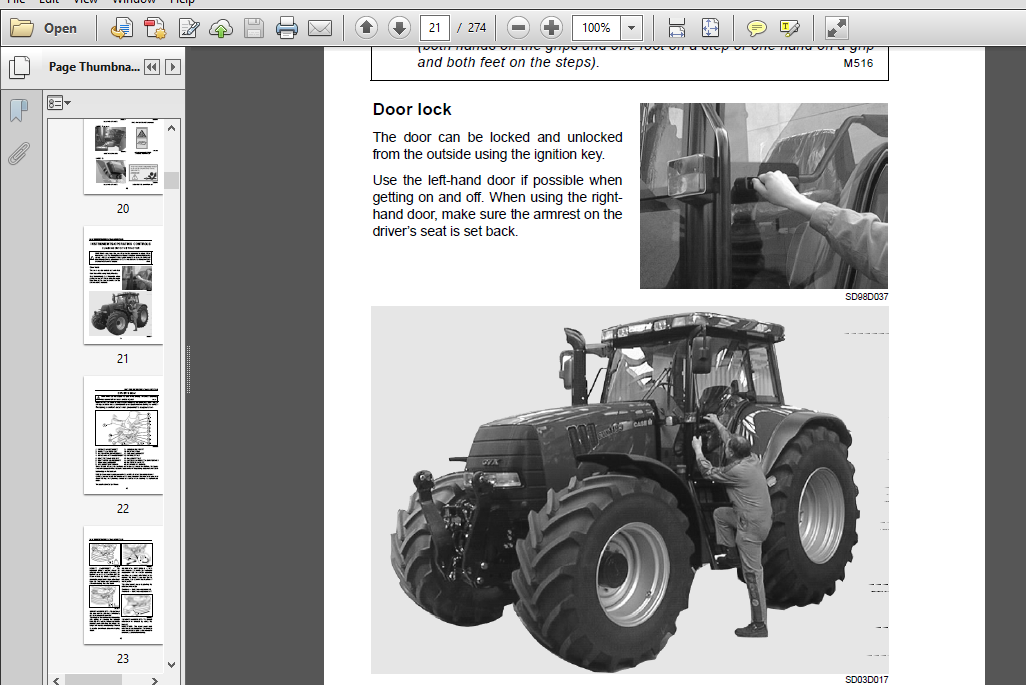Click the Page Thumbnails panel title
The width and height of the screenshot is (1026, 685).
[94, 67]
